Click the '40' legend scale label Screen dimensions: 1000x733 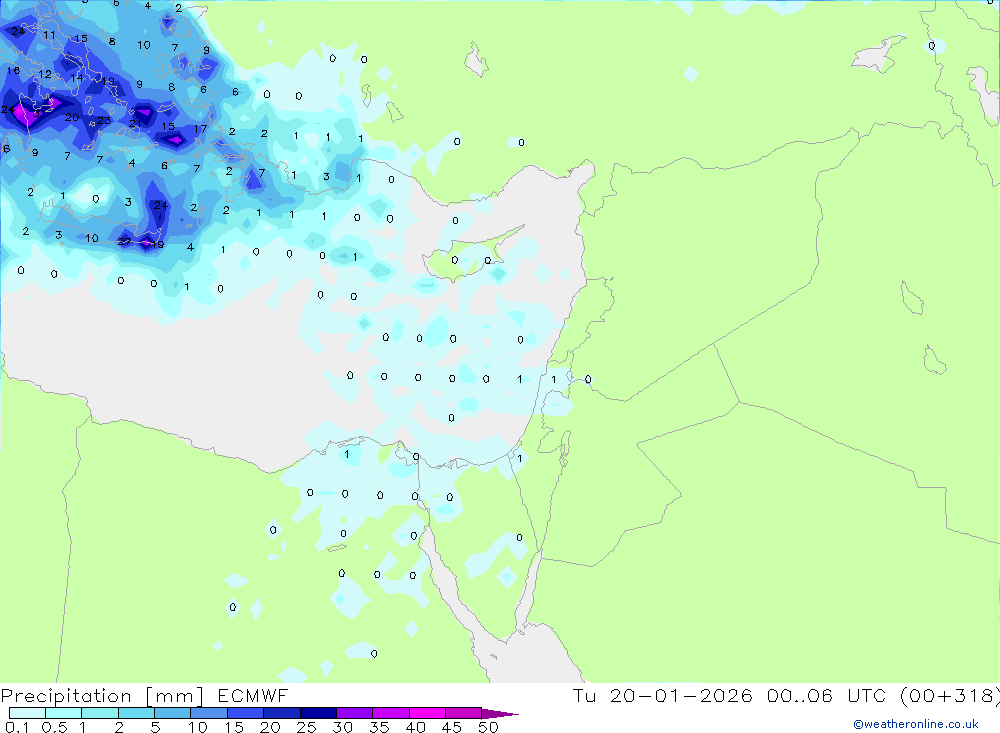coord(415,727)
